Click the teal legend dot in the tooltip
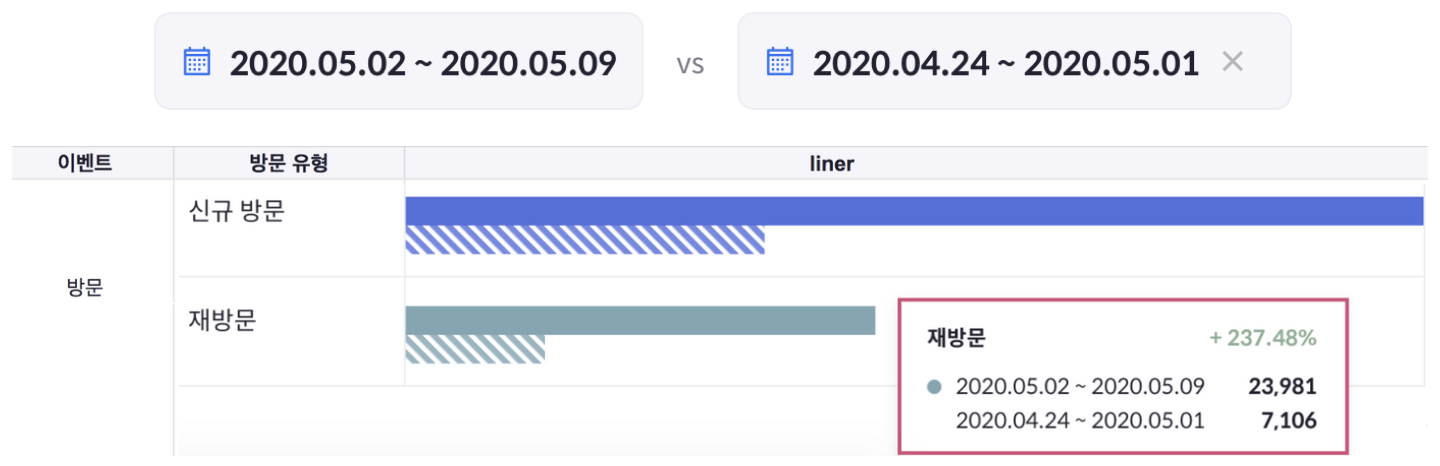1440x466 pixels. pos(935,387)
